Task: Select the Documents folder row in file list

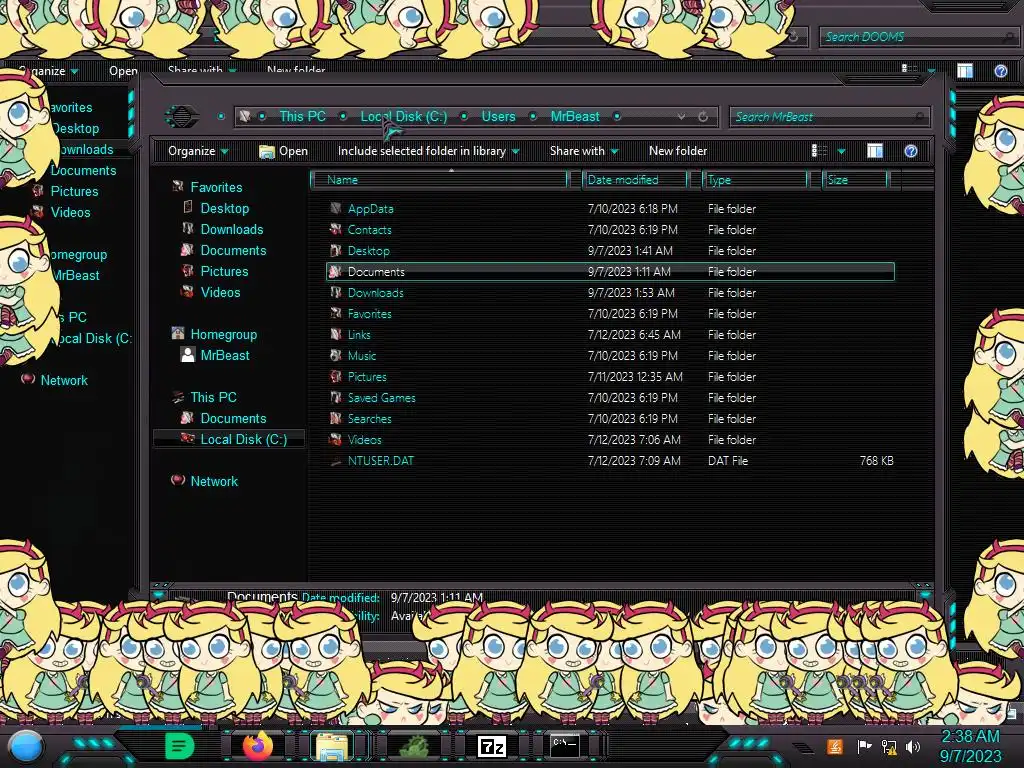Action: (610, 272)
